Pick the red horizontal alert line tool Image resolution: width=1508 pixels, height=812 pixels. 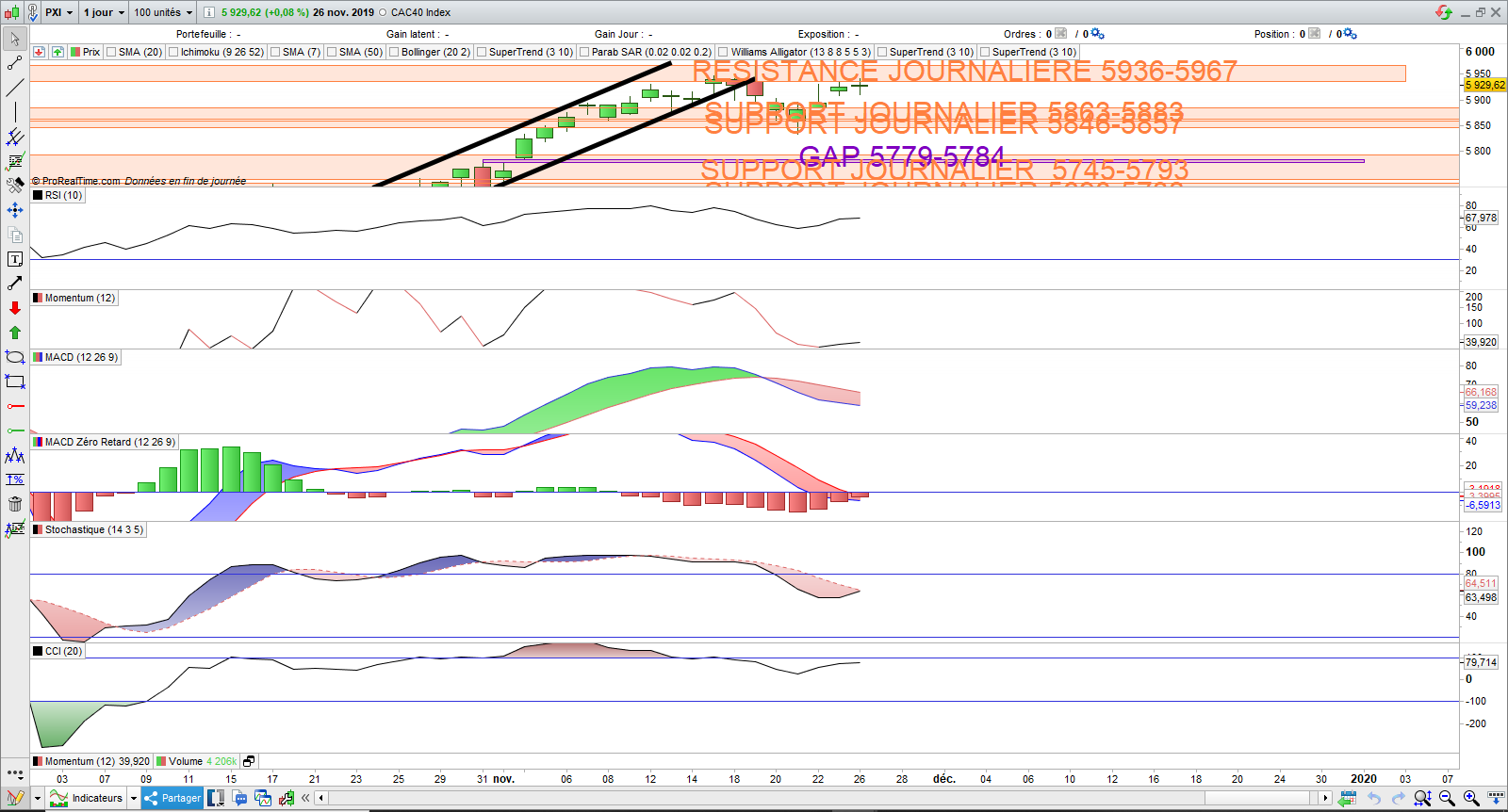pos(15,406)
